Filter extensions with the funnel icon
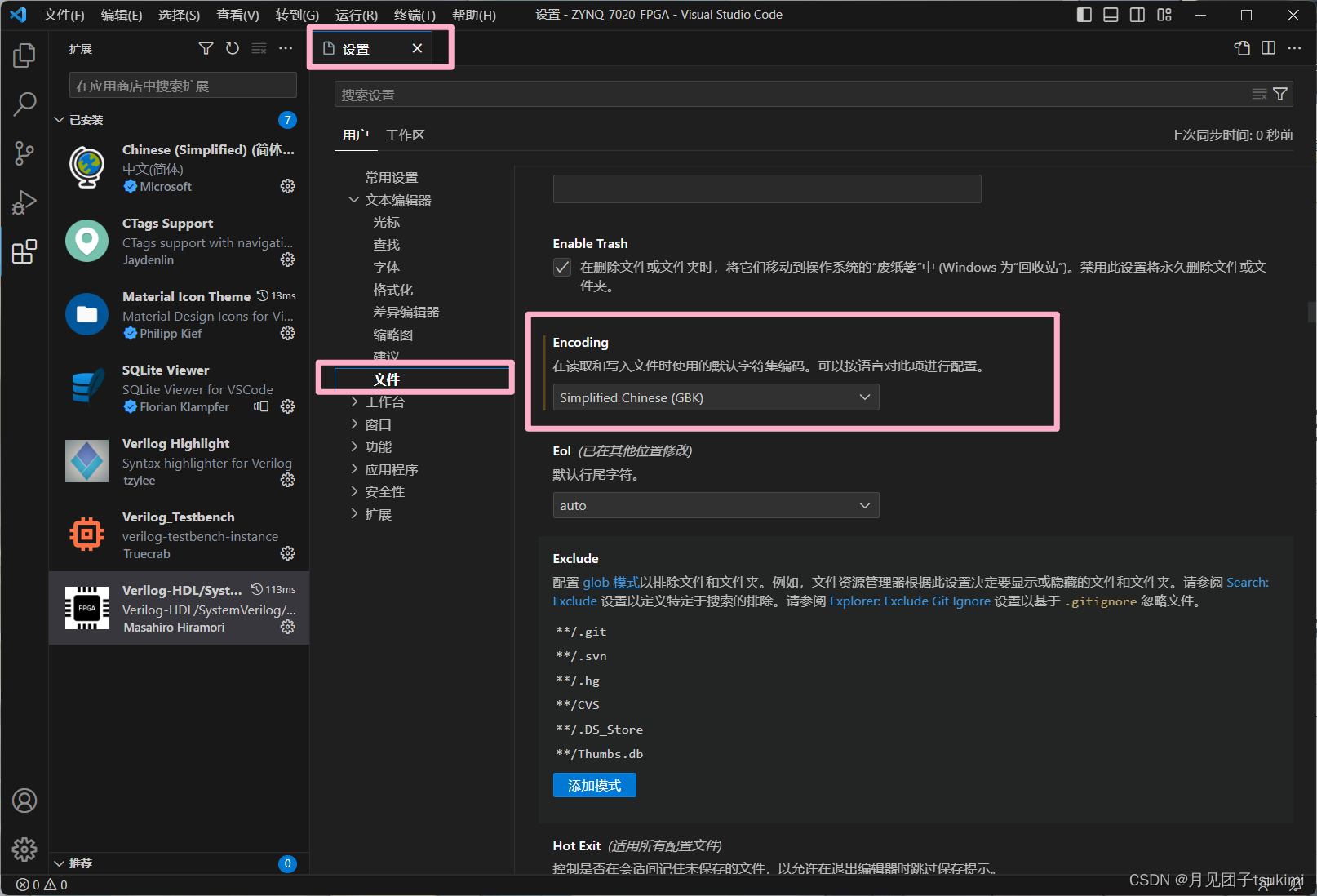Viewport: 1317px width, 896px height. pos(205,48)
